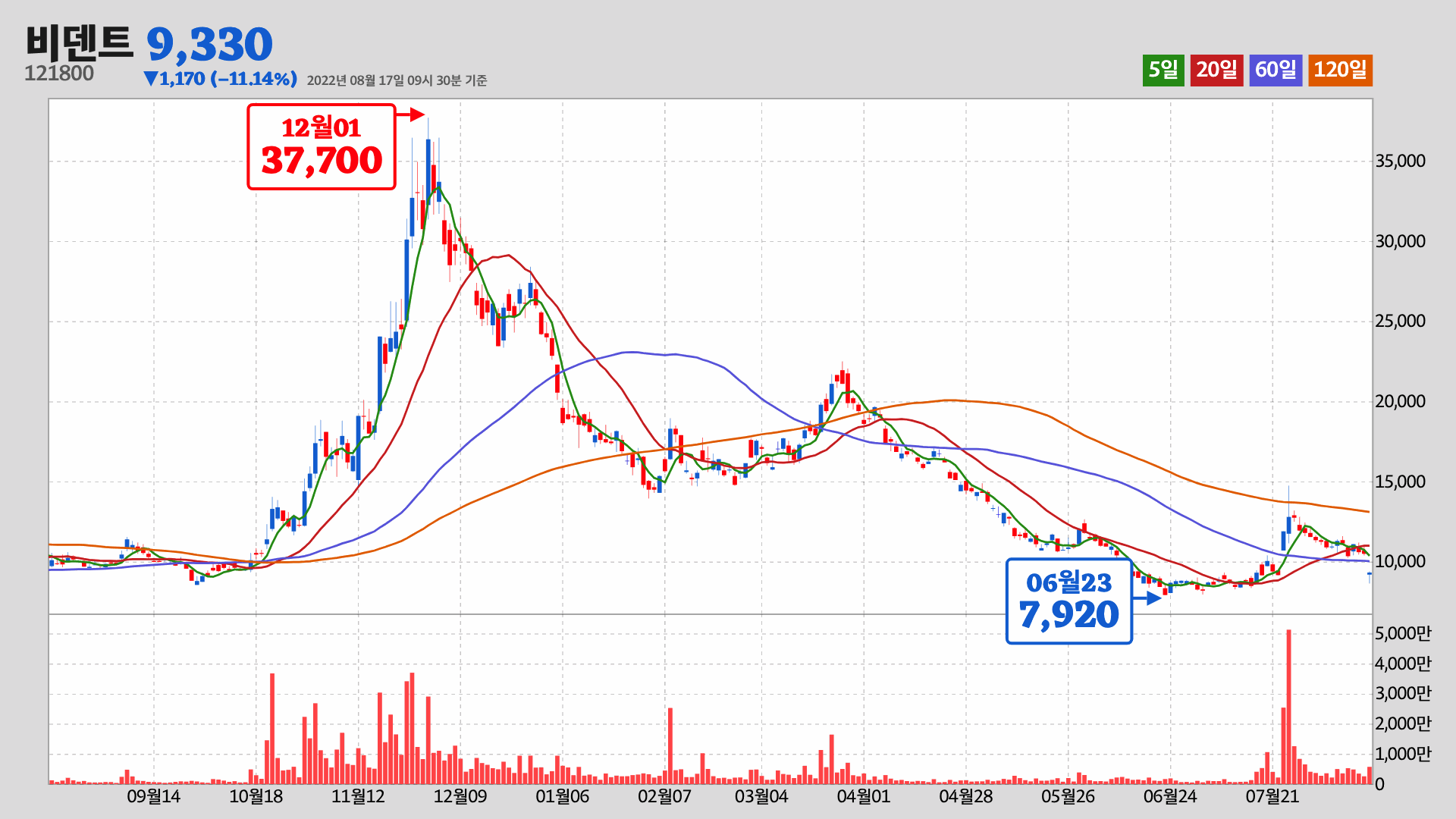Click the orange 120일 moving average legend
This screenshot has width=1456, height=819.
tap(1340, 70)
